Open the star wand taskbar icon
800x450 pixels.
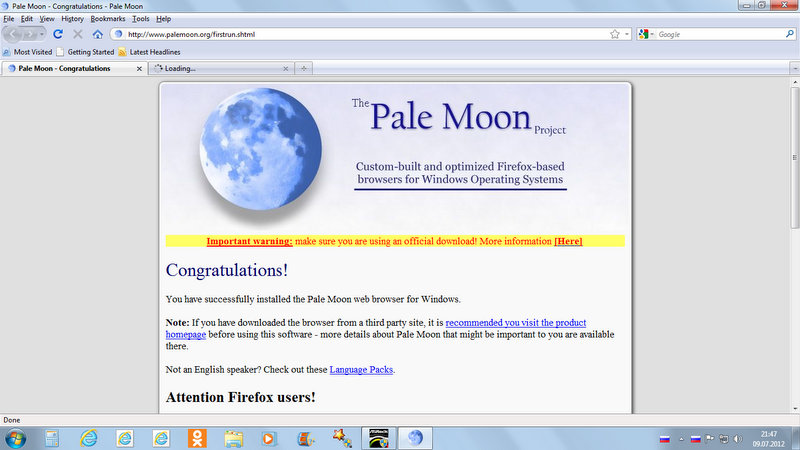[342, 438]
